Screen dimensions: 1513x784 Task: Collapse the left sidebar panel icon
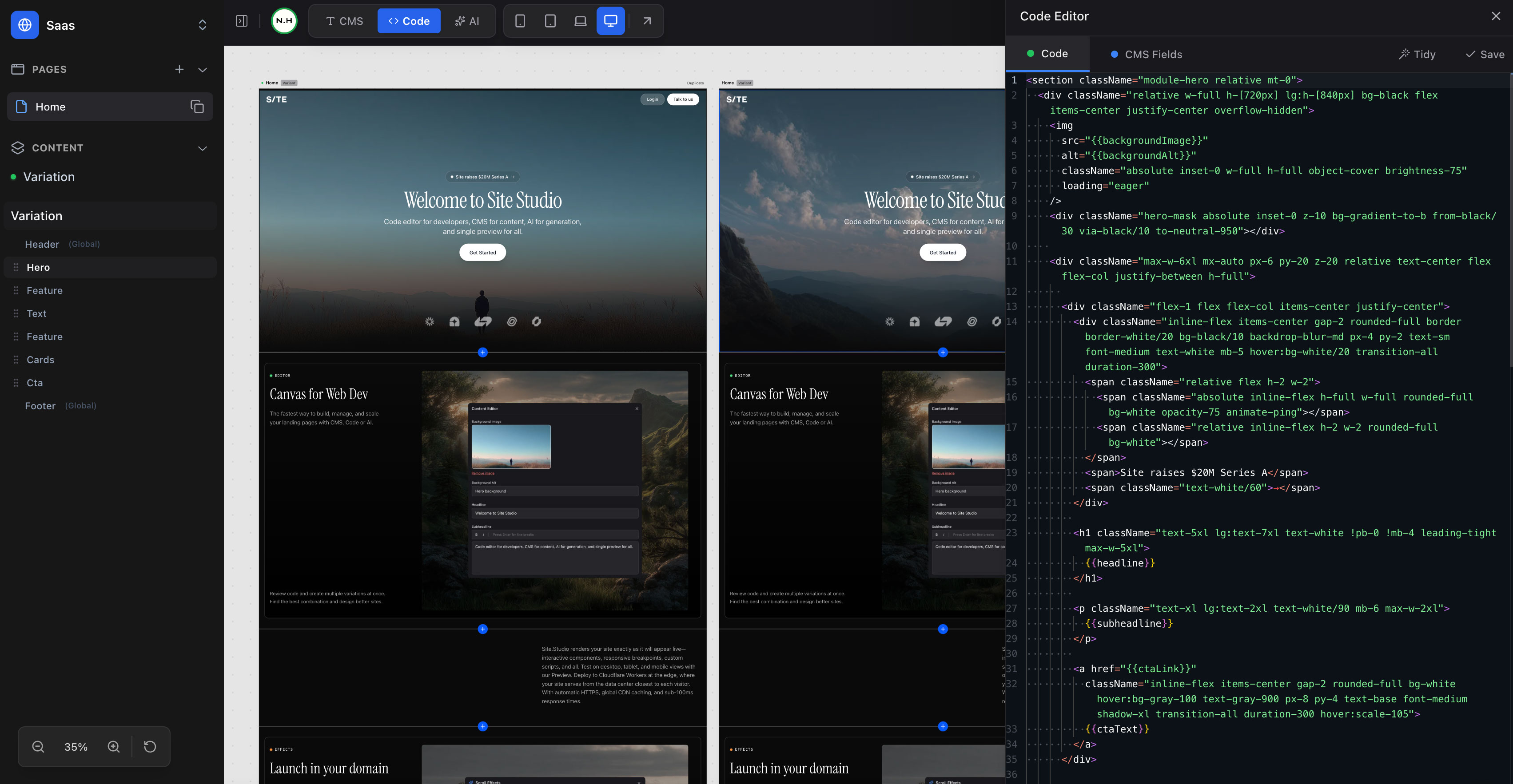click(x=241, y=21)
